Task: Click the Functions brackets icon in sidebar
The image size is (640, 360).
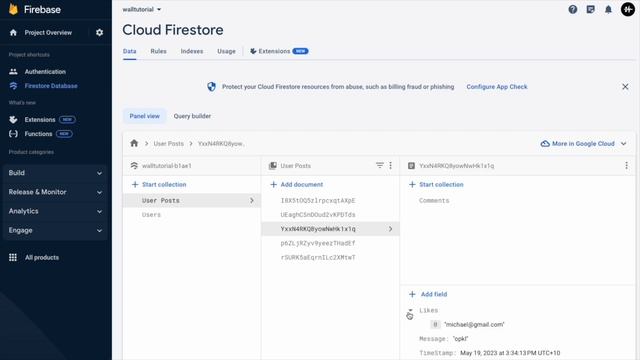Action: [13, 134]
